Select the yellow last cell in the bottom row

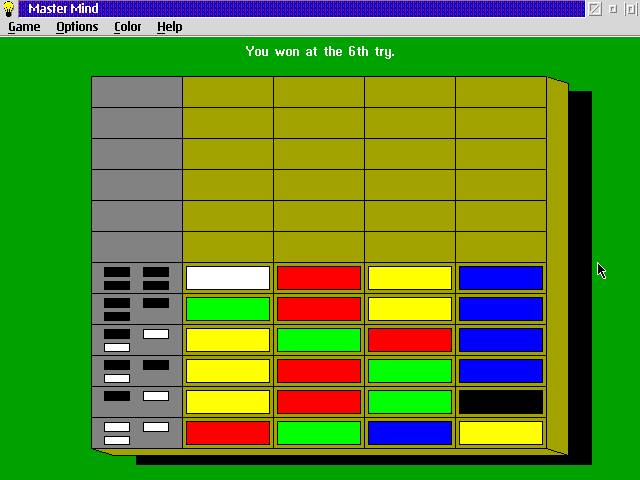501,433
